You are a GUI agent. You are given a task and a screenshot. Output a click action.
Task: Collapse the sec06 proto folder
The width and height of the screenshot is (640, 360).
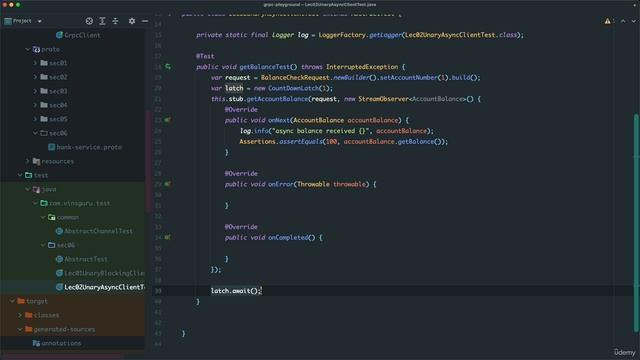click(x=35, y=133)
